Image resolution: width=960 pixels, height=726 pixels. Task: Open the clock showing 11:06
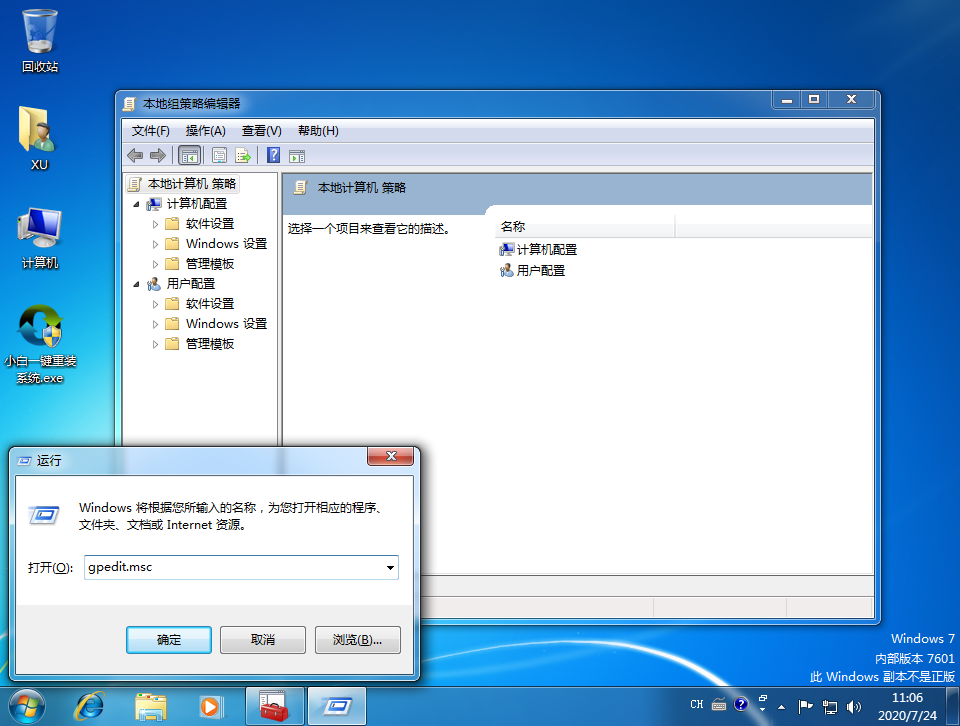907,706
